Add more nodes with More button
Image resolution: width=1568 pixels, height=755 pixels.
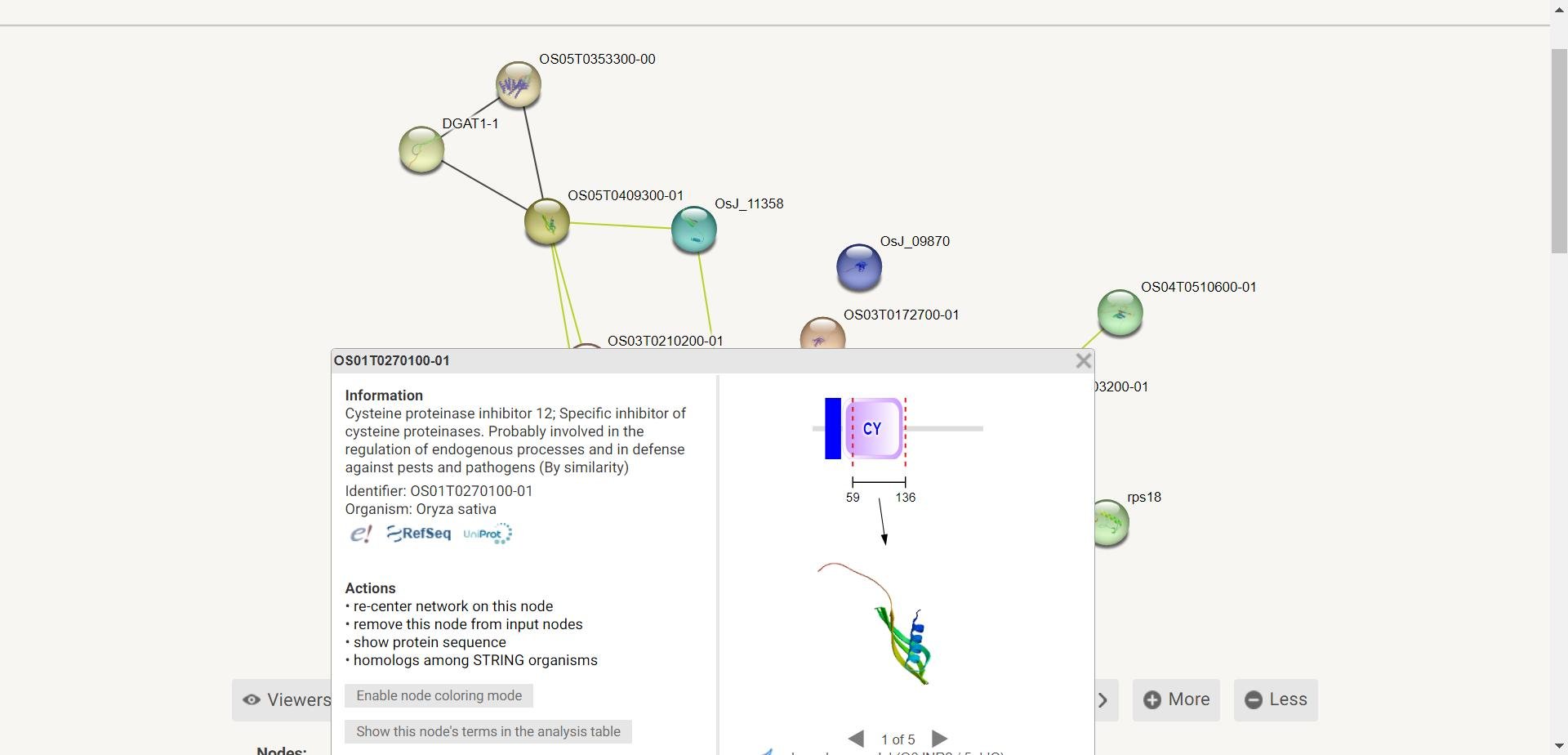[1176, 700]
